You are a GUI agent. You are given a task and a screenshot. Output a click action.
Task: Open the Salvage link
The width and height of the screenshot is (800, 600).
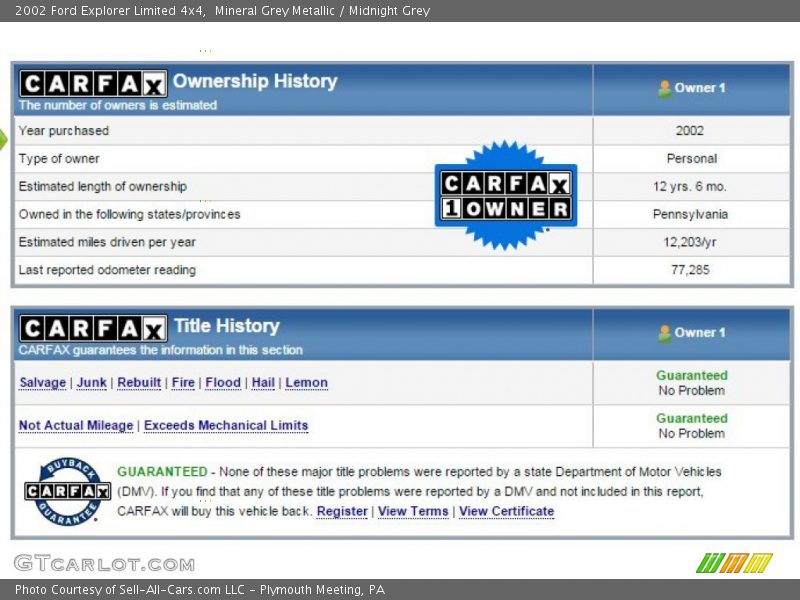(43, 383)
